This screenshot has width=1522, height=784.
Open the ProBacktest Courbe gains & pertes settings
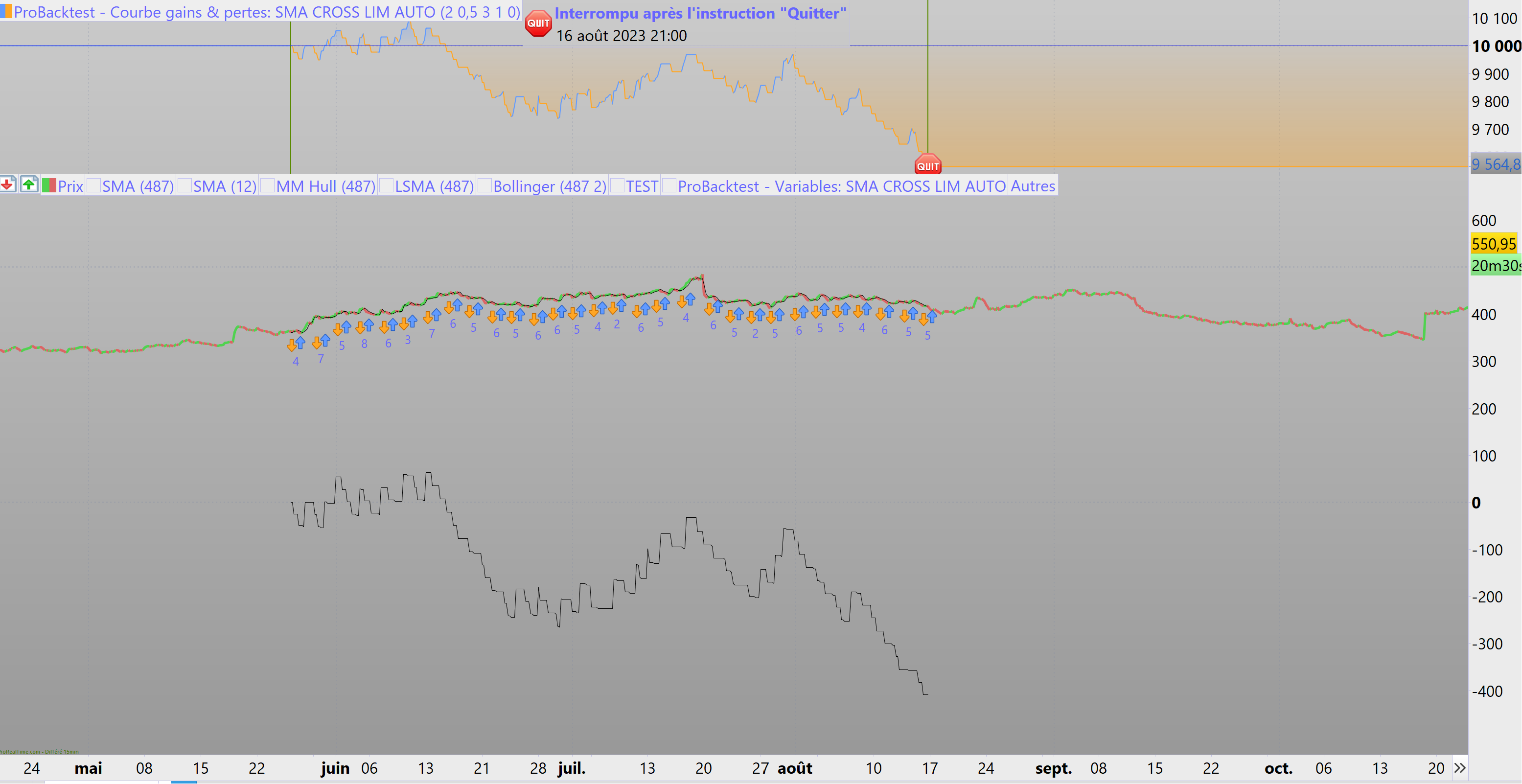click(266, 12)
